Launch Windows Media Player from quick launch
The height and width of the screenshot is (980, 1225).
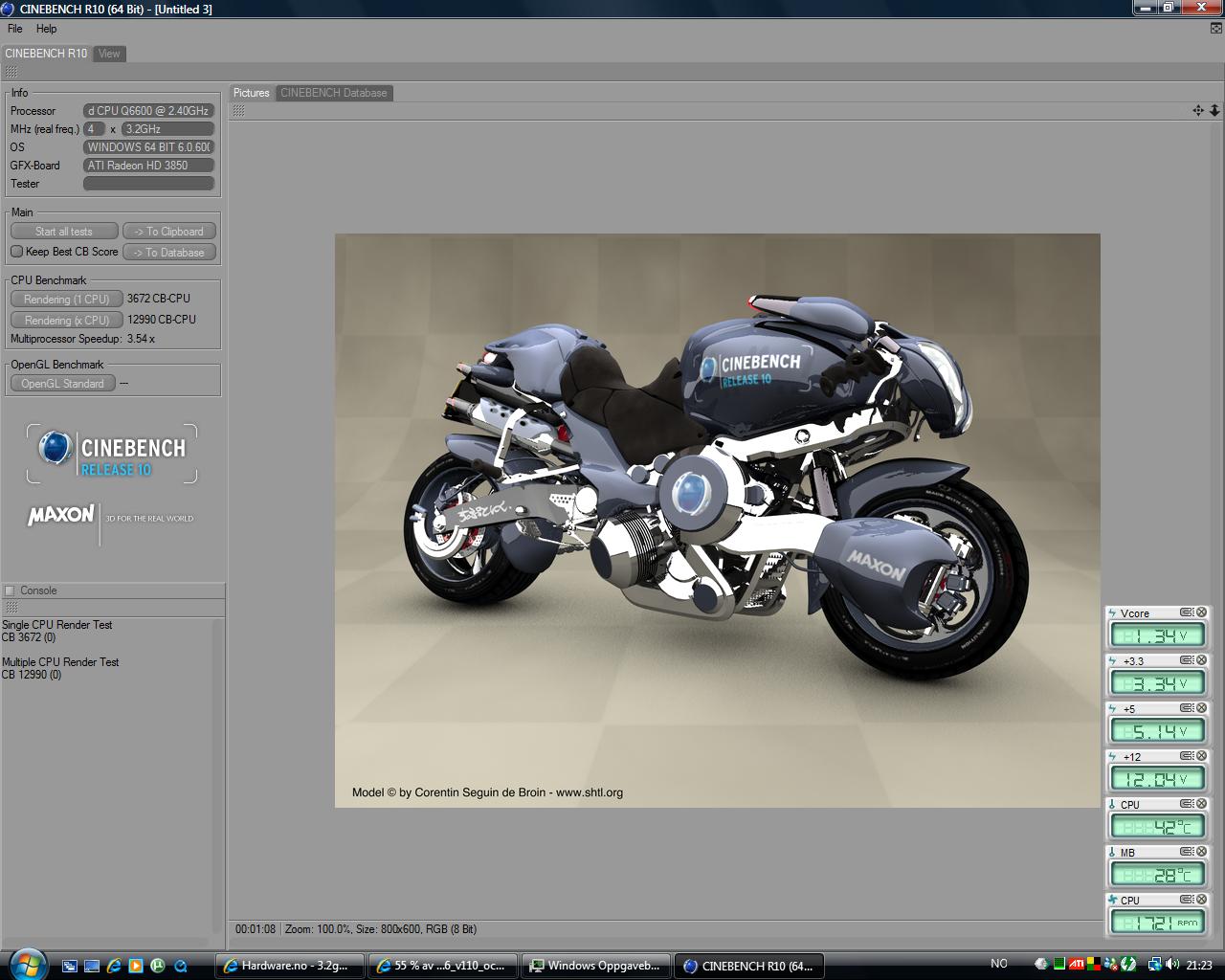coord(136,966)
